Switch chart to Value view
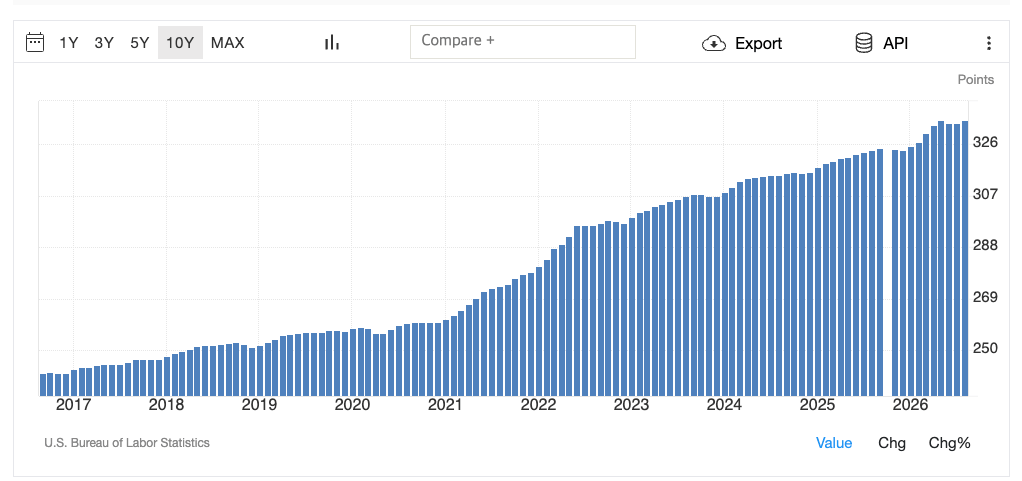This screenshot has width=1022, height=481. [x=834, y=443]
